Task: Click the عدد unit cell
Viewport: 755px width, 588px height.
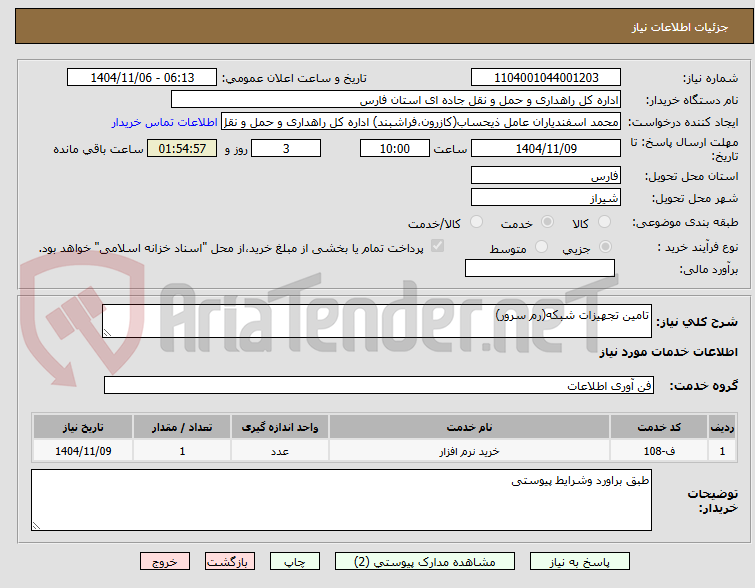Action: pos(280,451)
